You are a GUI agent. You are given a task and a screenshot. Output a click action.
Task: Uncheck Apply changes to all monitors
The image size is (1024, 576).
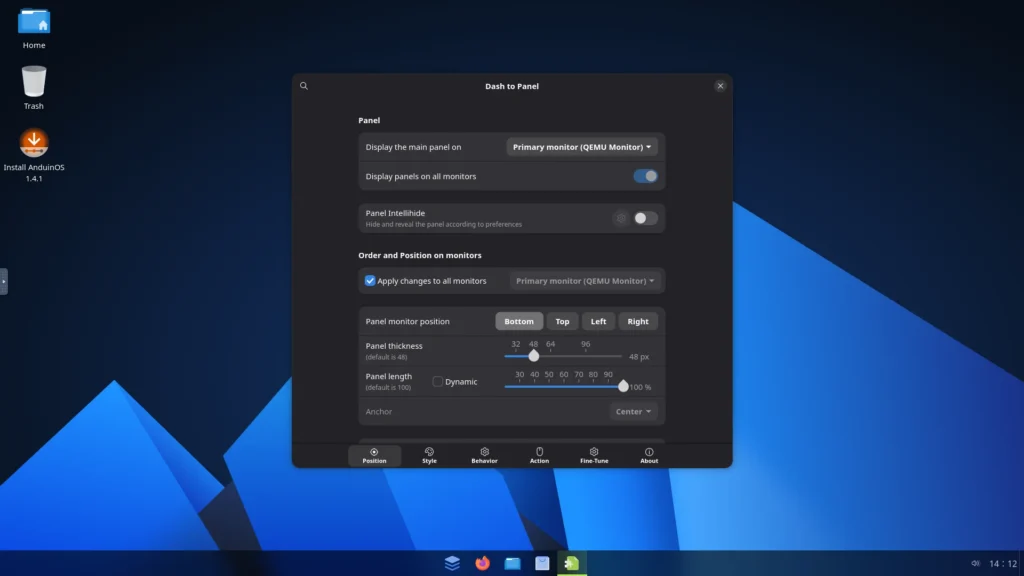point(370,281)
